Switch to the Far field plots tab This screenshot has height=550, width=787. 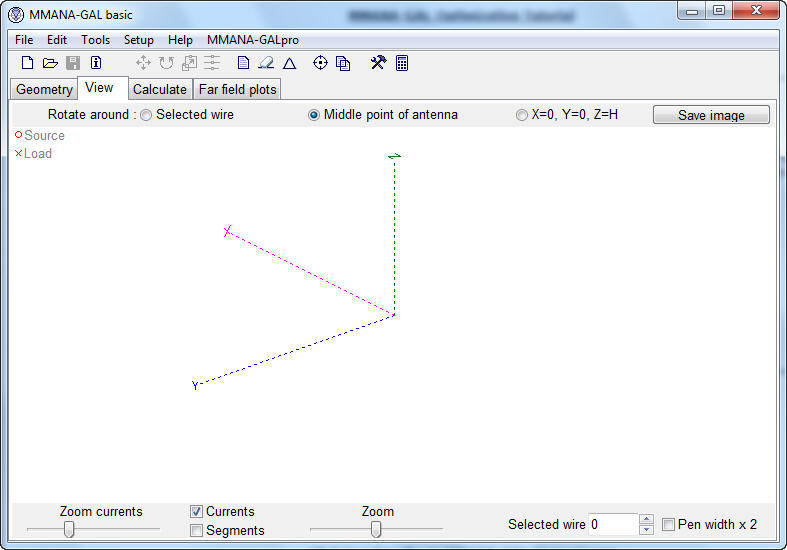(237, 89)
